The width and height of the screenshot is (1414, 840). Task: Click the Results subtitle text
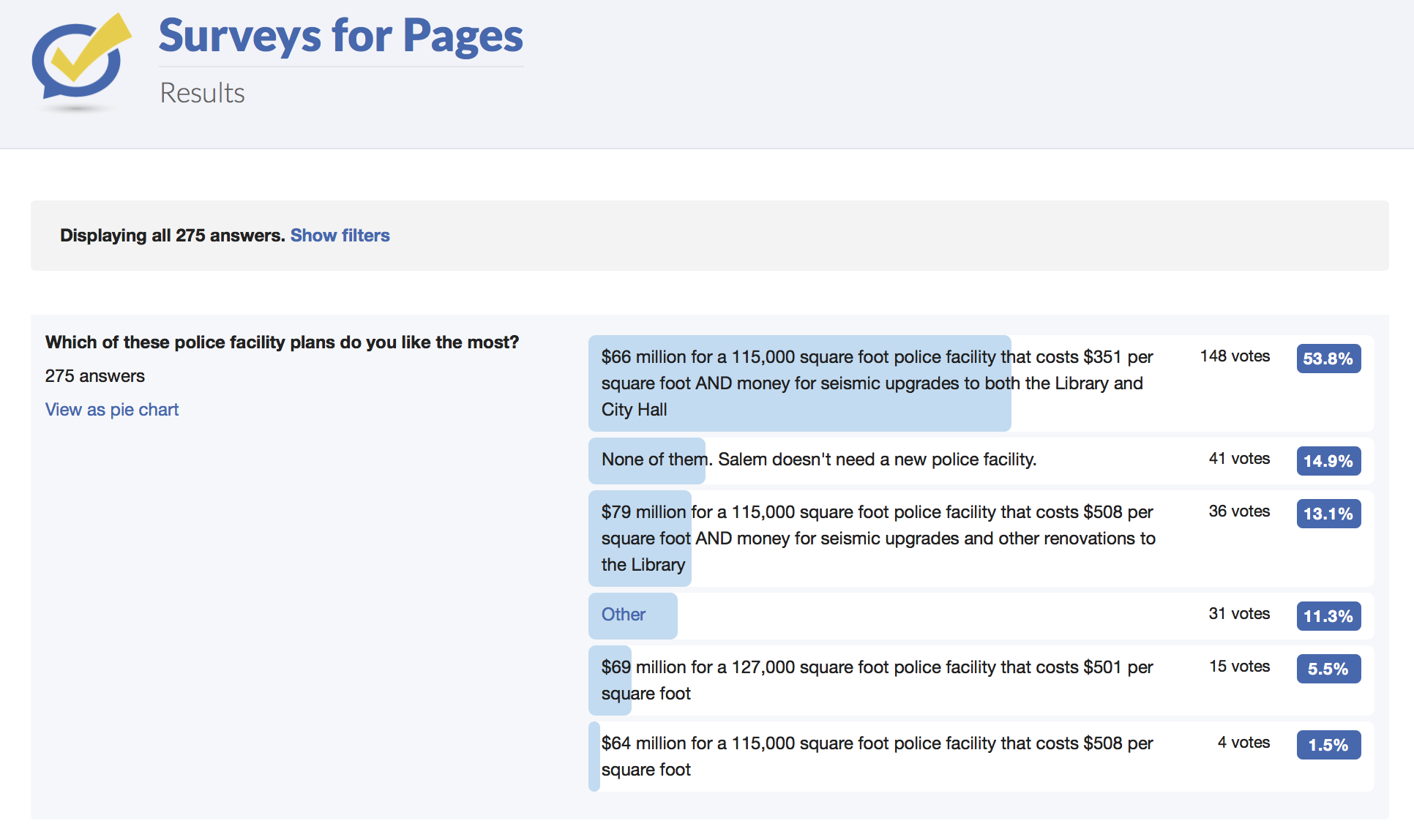(x=202, y=94)
